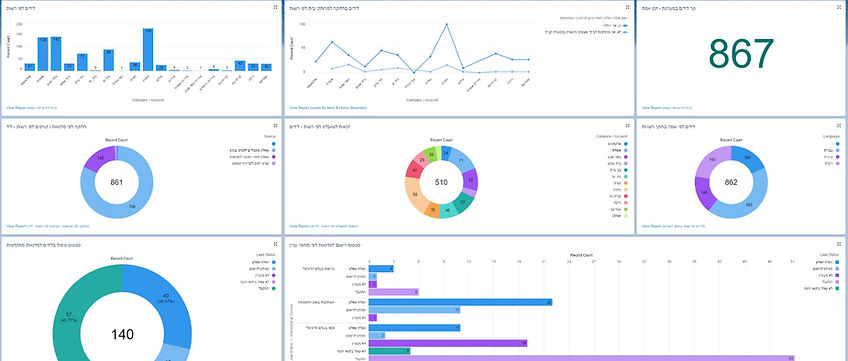Screen dimensions: 848x361
Task: Expand the horizontal bar chart widget
Action: [839, 244]
